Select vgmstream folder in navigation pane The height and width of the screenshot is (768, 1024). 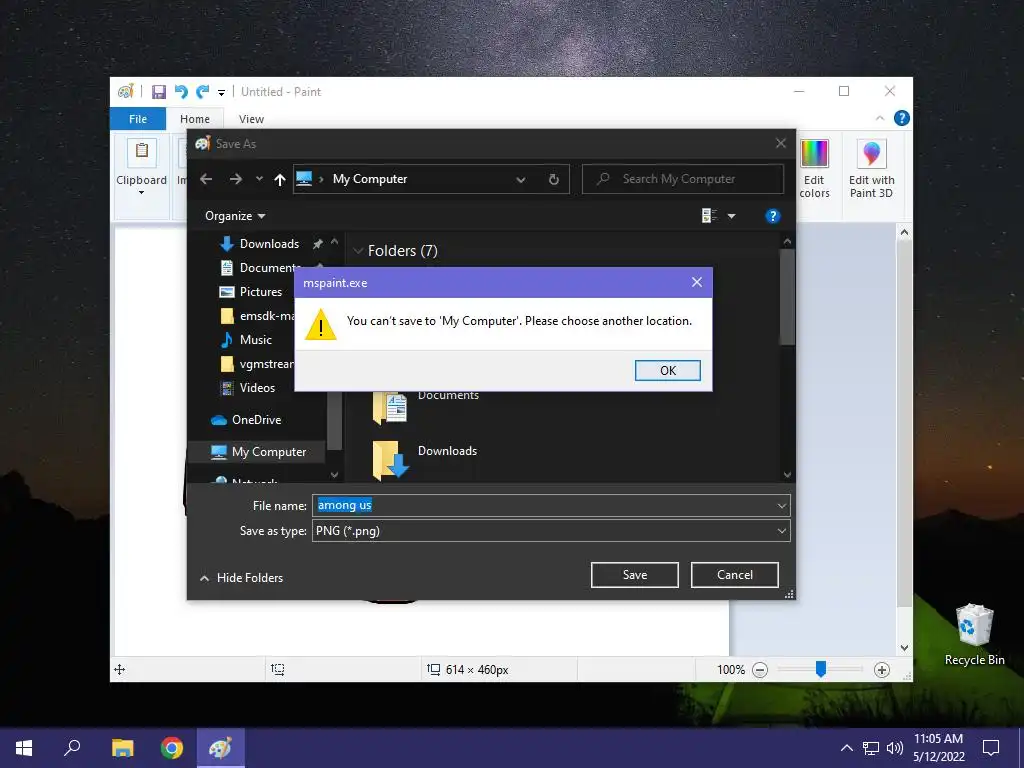[x=257, y=364]
